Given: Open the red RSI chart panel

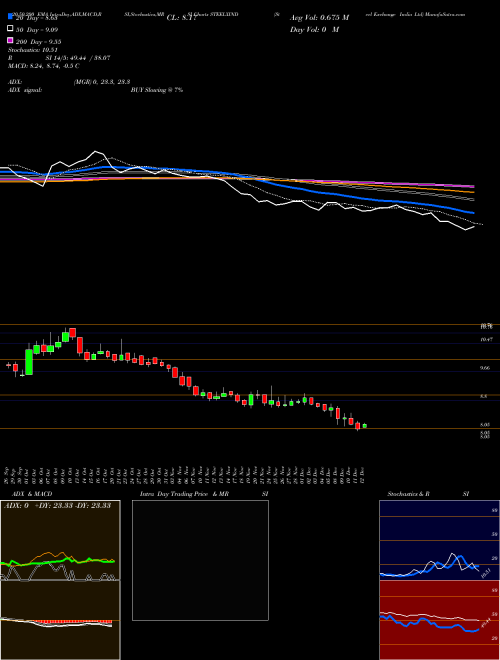Looking at the screenshot, I should click(x=439, y=620).
